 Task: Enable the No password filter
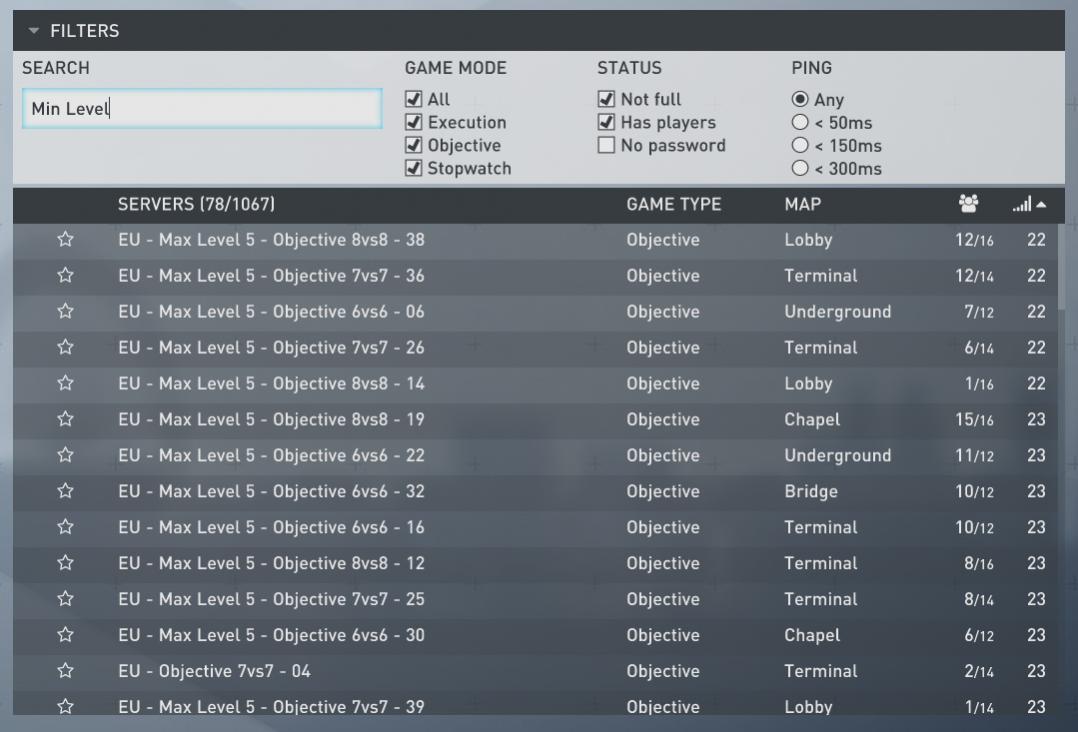(x=606, y=146)
